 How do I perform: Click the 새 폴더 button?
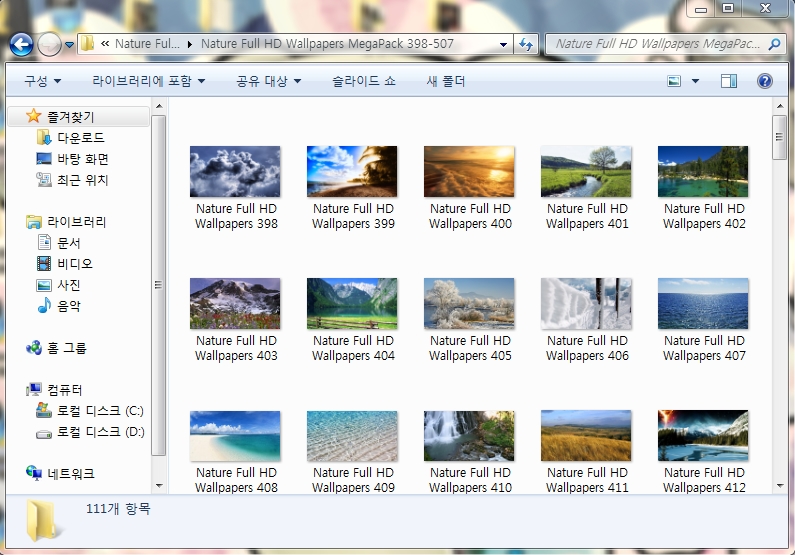[x=445, y=81]
